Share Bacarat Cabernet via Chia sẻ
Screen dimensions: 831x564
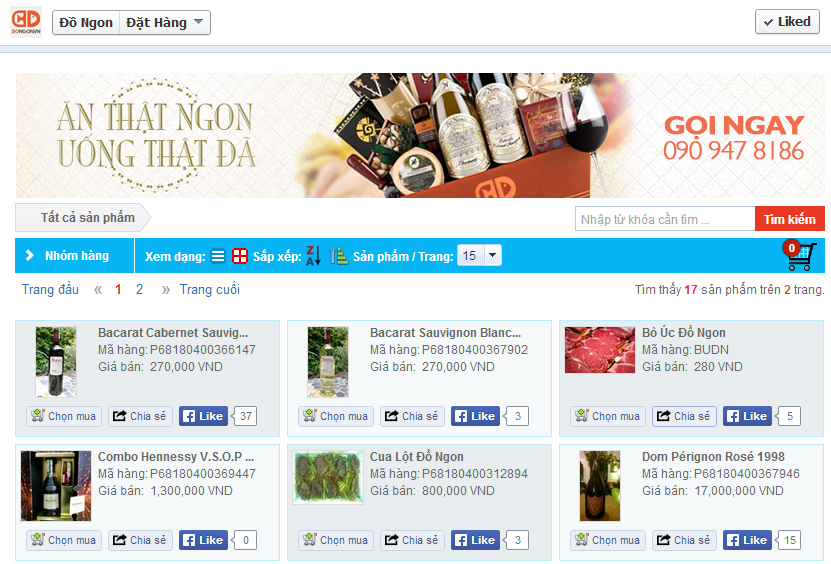click(x=140, y=416)
